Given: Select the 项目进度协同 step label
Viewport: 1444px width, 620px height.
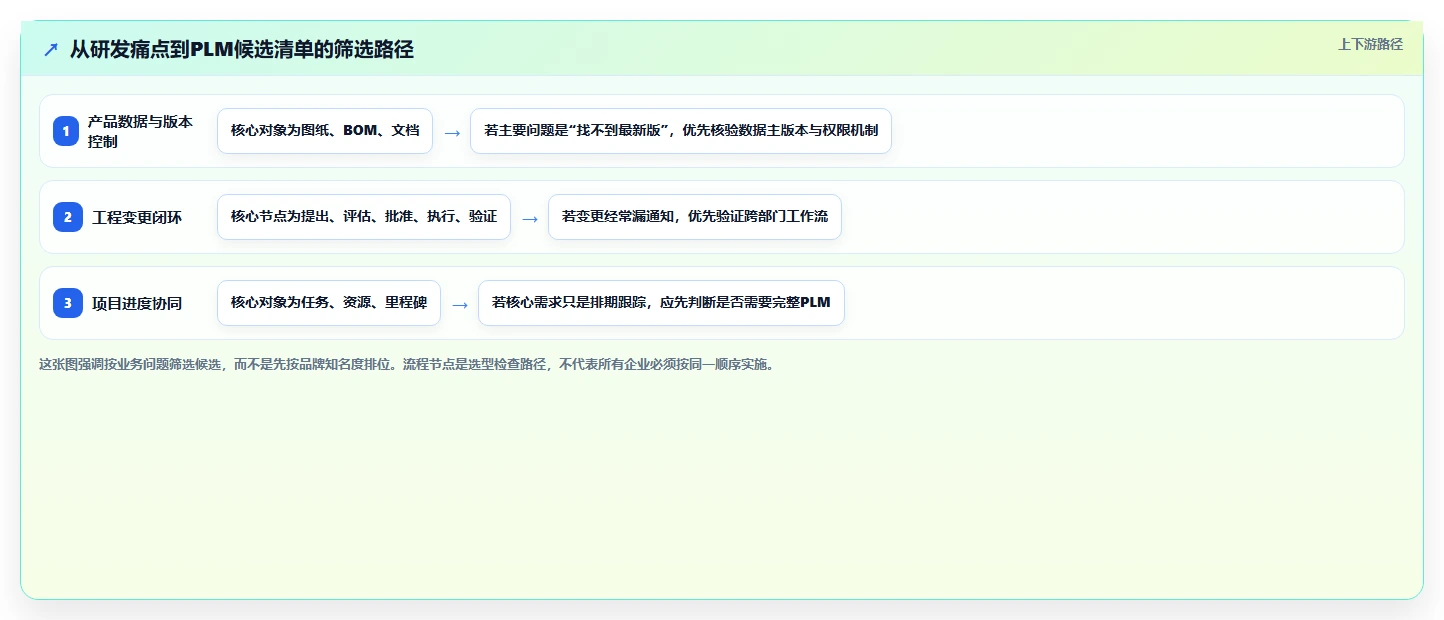Looking at the screenshot, I should [x=137, y=303].
